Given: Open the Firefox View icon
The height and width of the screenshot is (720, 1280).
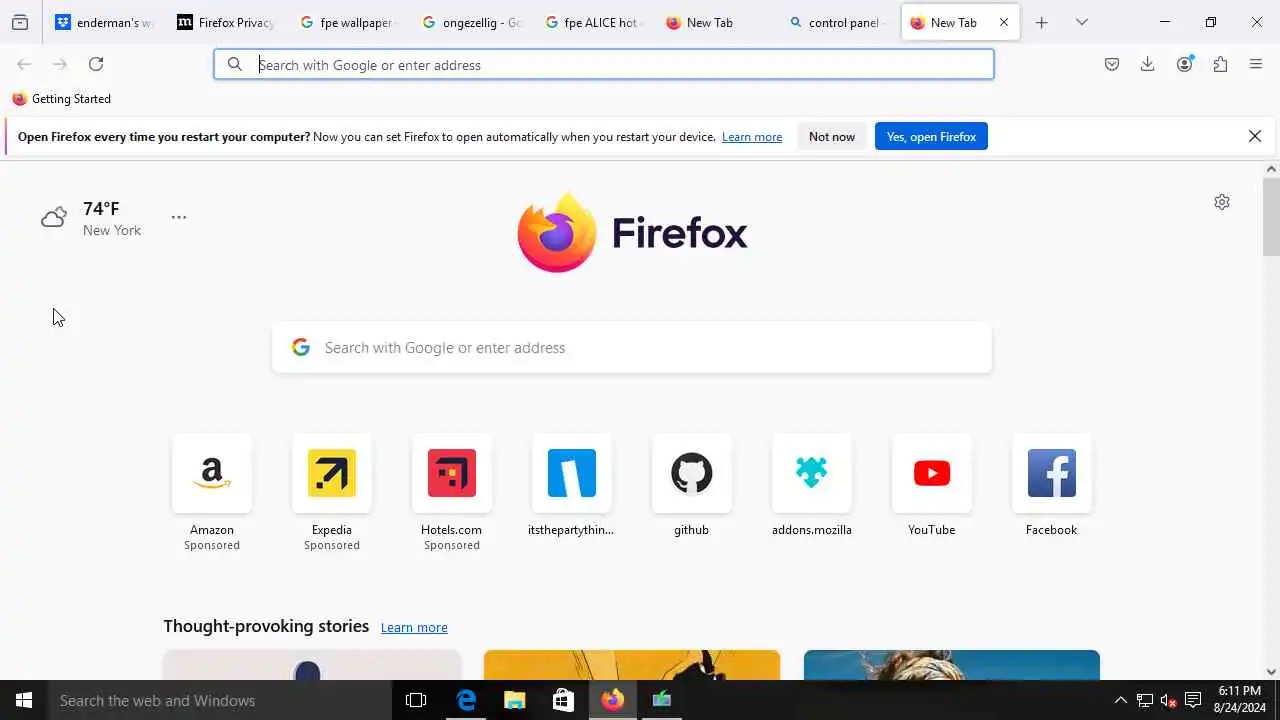Looking at the screenshot, I should (20, 22).
